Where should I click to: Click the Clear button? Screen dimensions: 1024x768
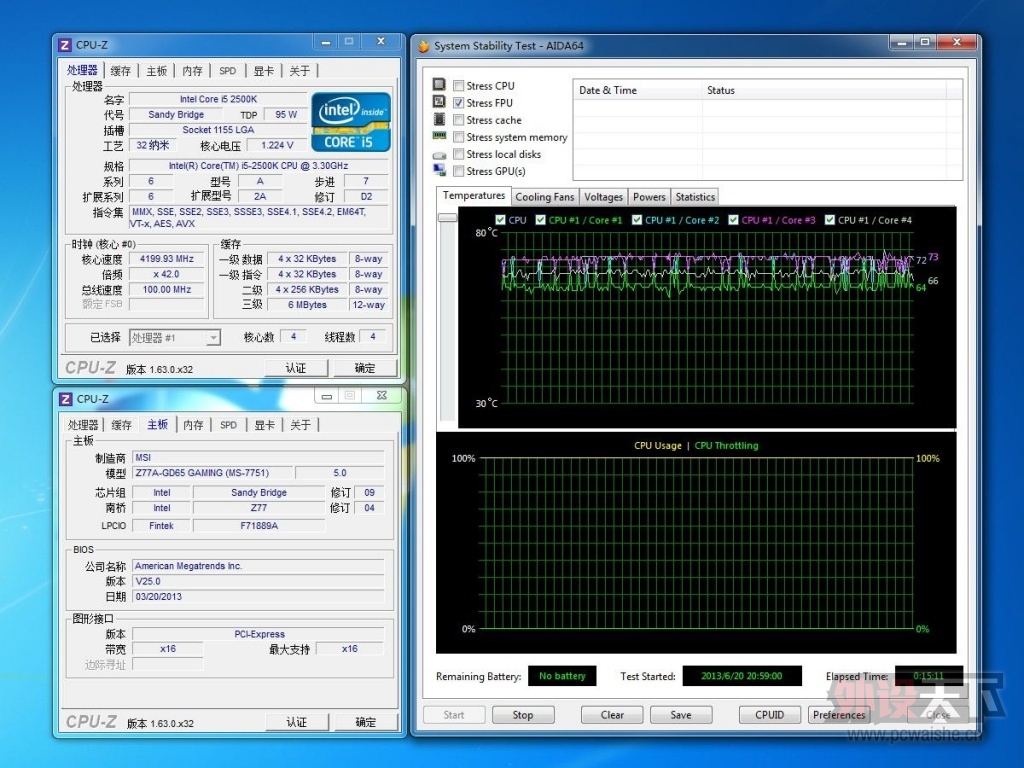612,715
